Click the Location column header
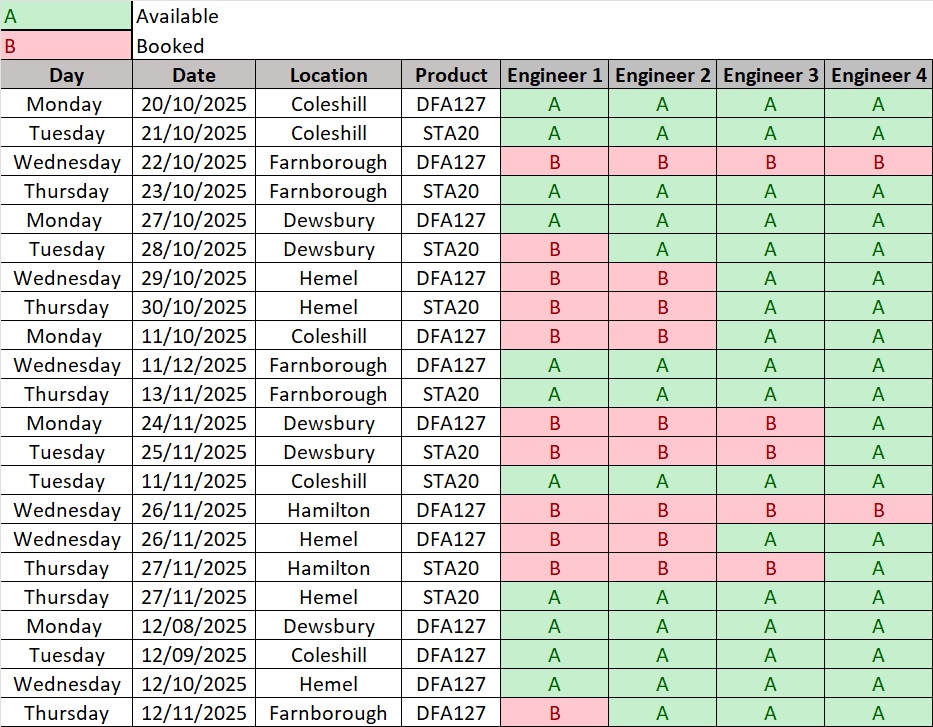The image size is (933, 727). pos(328,75)
